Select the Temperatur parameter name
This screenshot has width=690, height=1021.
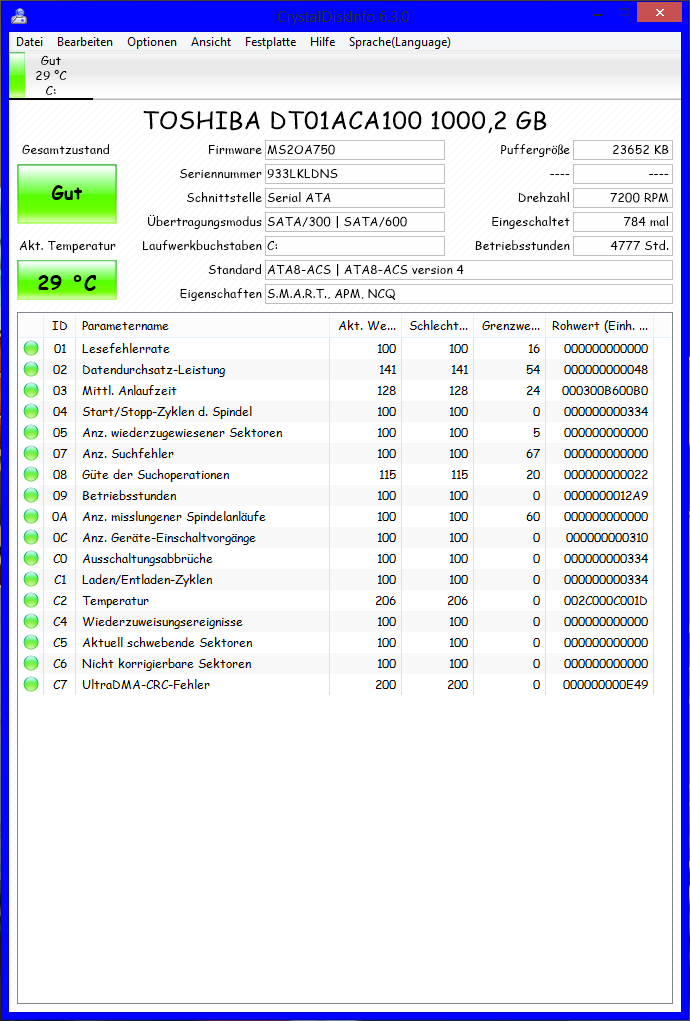[115, 600]
